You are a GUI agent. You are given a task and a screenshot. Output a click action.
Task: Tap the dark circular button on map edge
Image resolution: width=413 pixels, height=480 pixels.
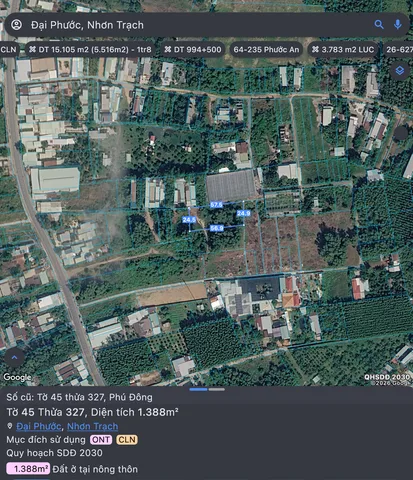pos(401,133)
